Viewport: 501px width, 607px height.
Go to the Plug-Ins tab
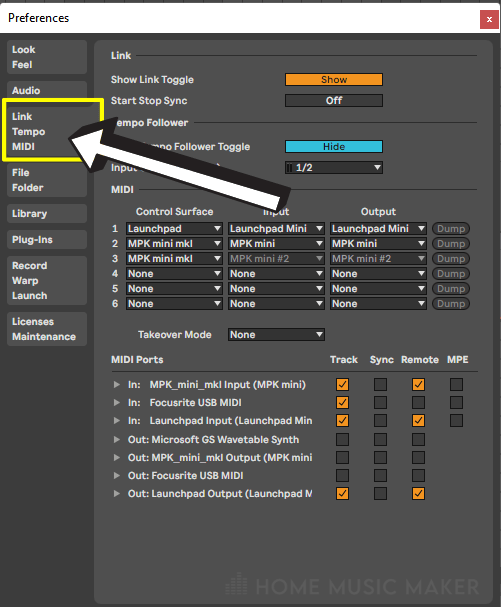[47, 239]
